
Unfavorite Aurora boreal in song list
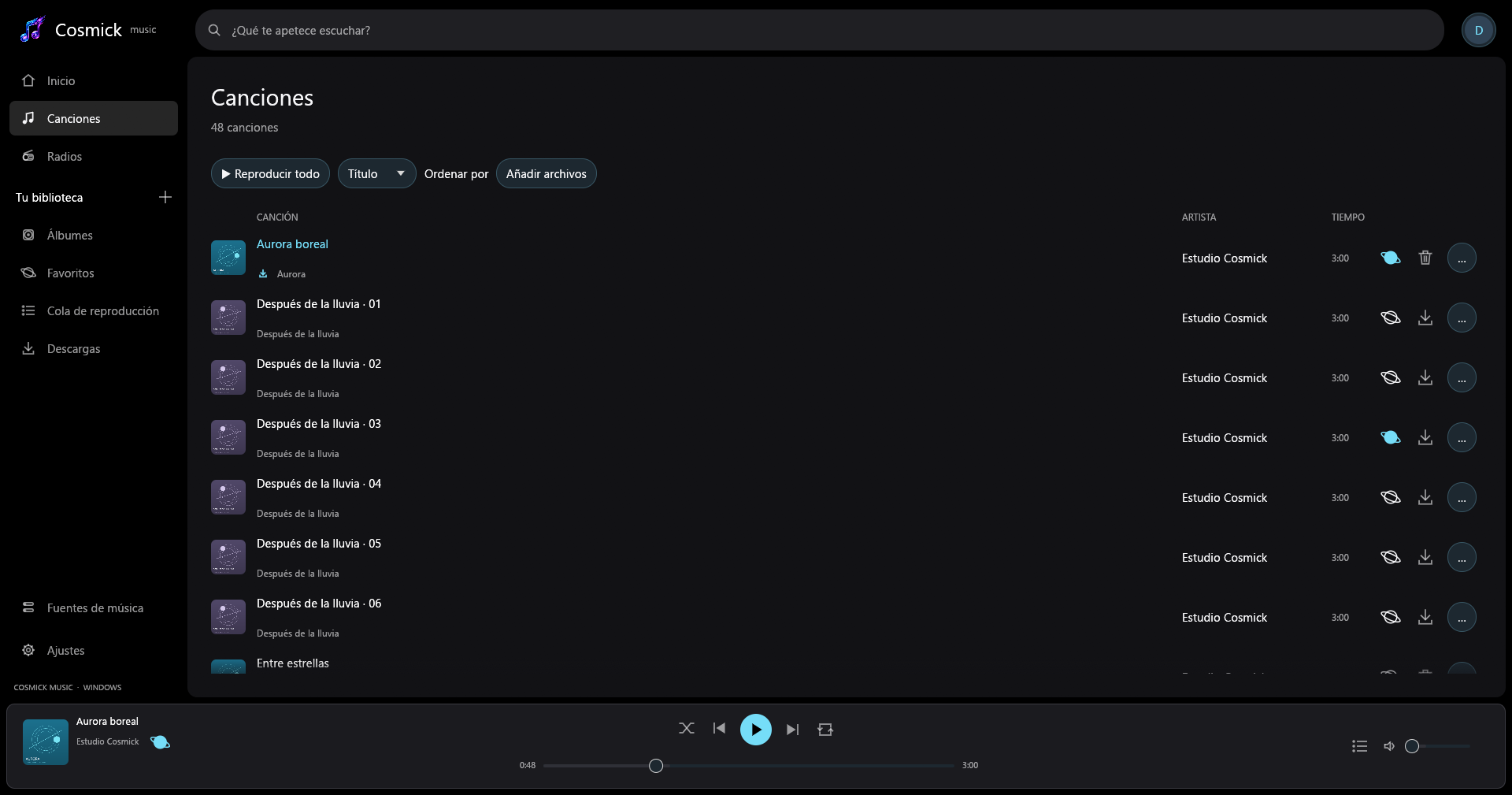pyautogui.click(x=1391, y=258)
